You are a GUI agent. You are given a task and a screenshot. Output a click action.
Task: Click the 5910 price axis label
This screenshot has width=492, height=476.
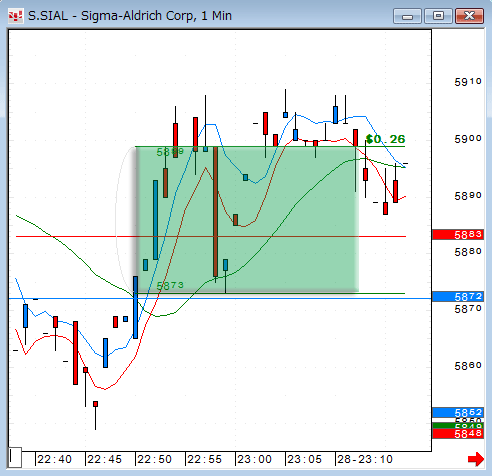468,82
